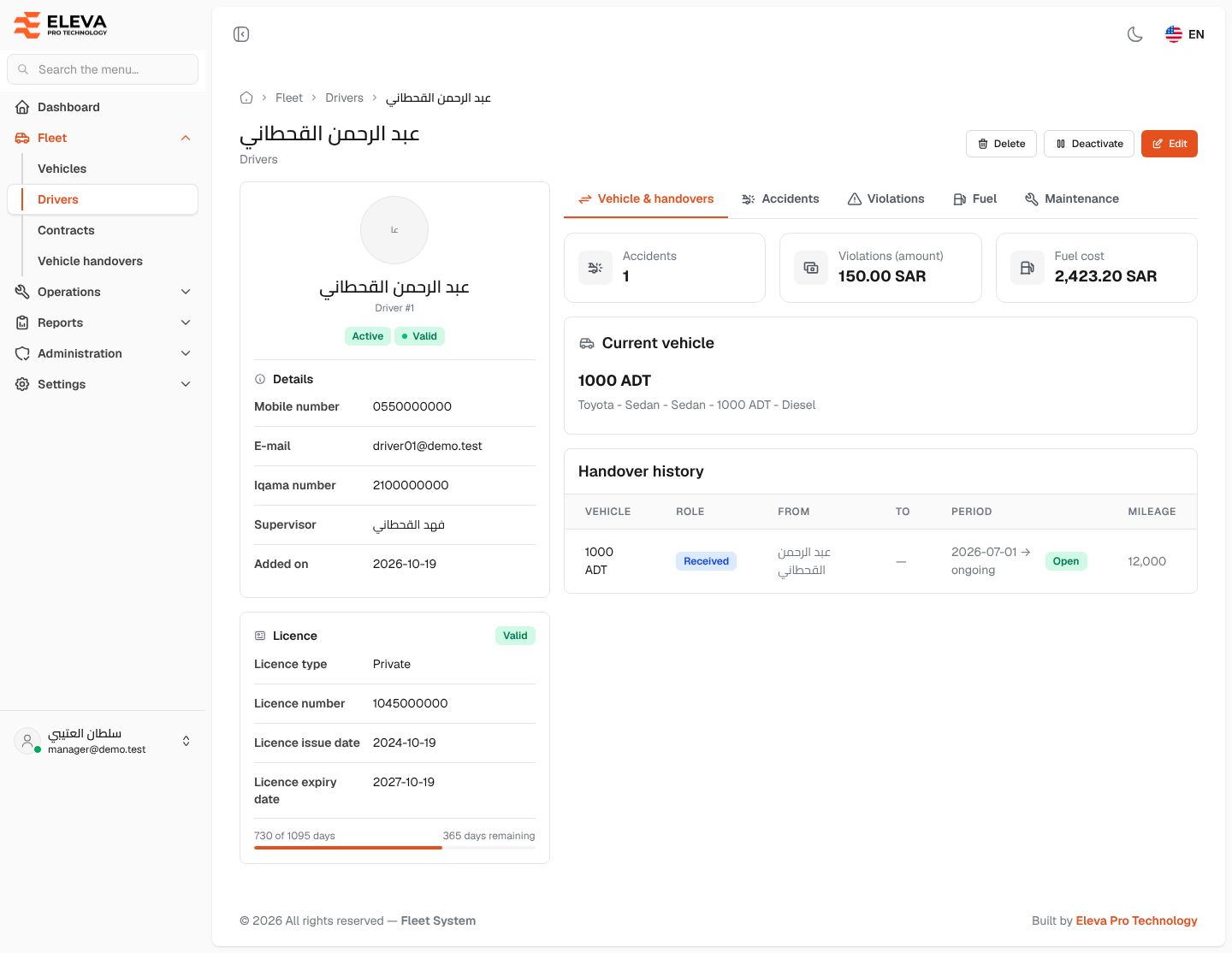Switch to Vehicle & handovers tab

(x=646, y=199)
